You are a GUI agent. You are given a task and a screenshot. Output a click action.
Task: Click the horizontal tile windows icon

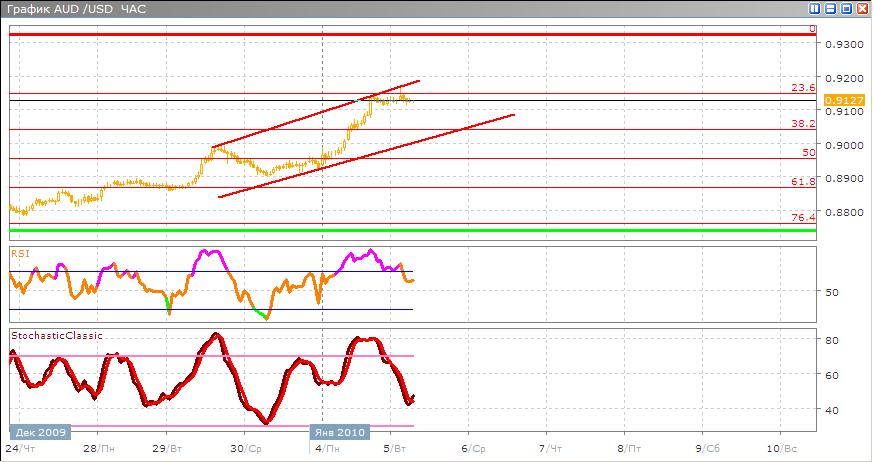829,9
